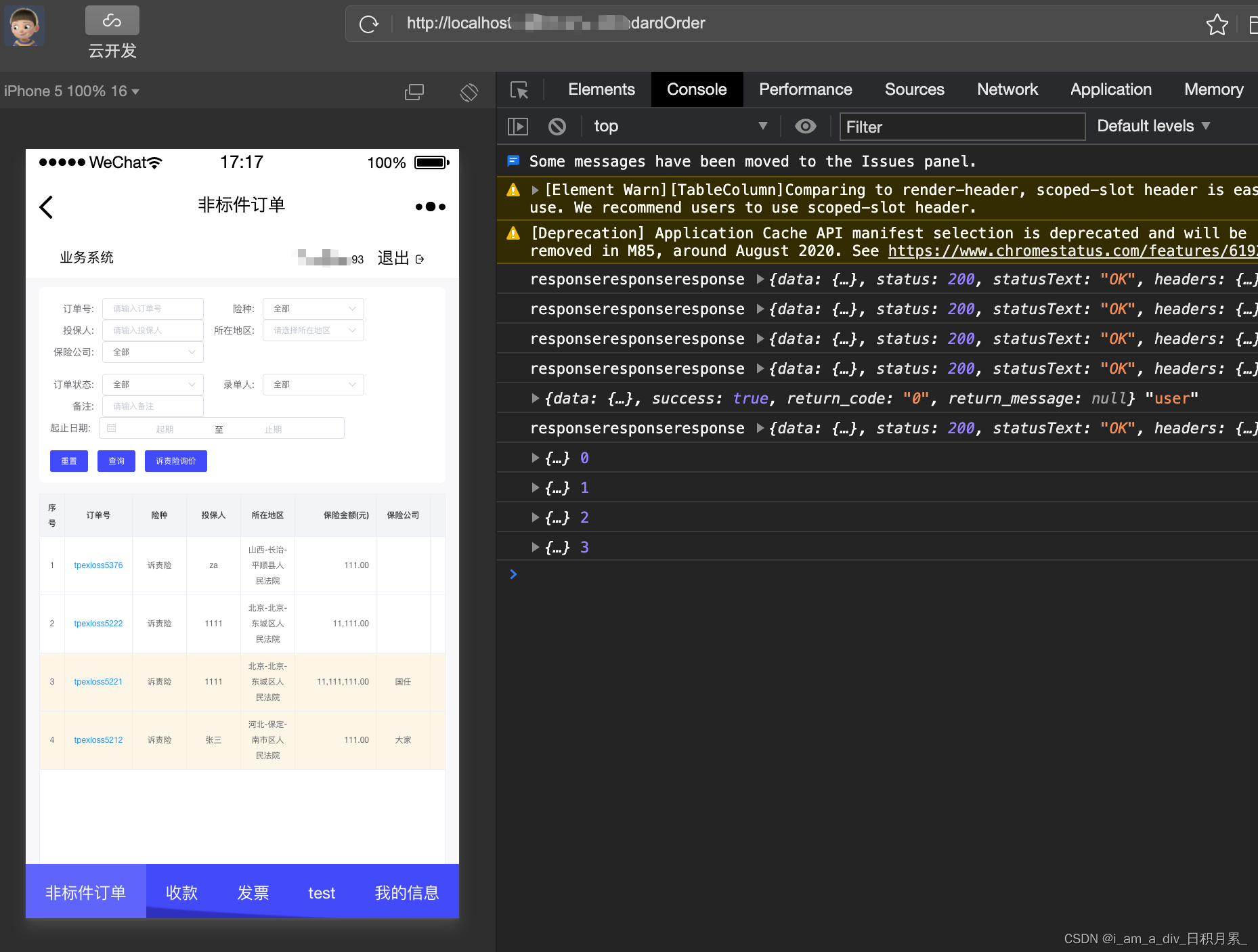
Task: Expand console object labeled 1
Action: coord(535,488)
